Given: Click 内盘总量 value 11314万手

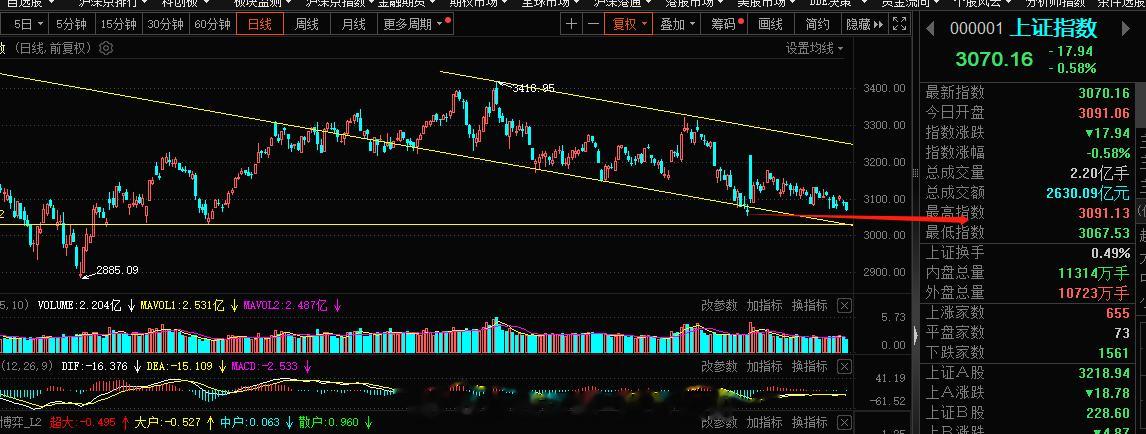Looking at the screenshot, I should click(1093, 273).
